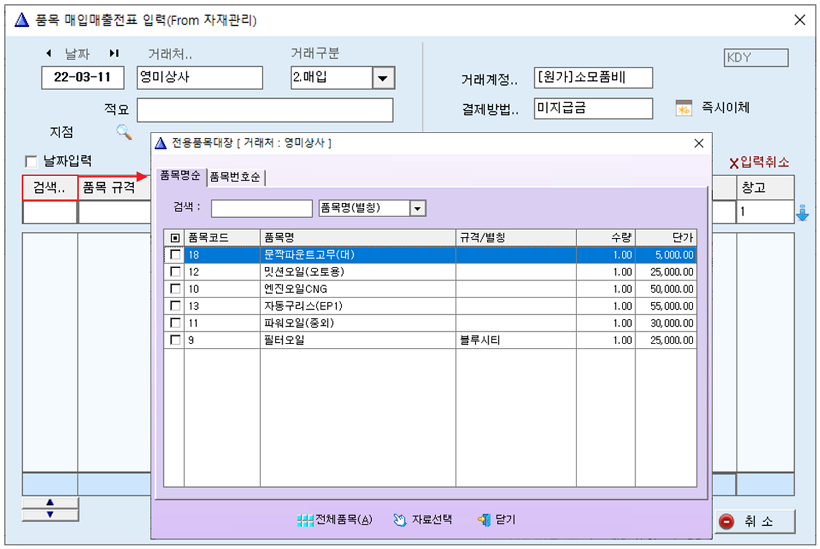Screen dimensions: 820x549
Task: Click the 결제방법.. label
Action: point(490,109)
